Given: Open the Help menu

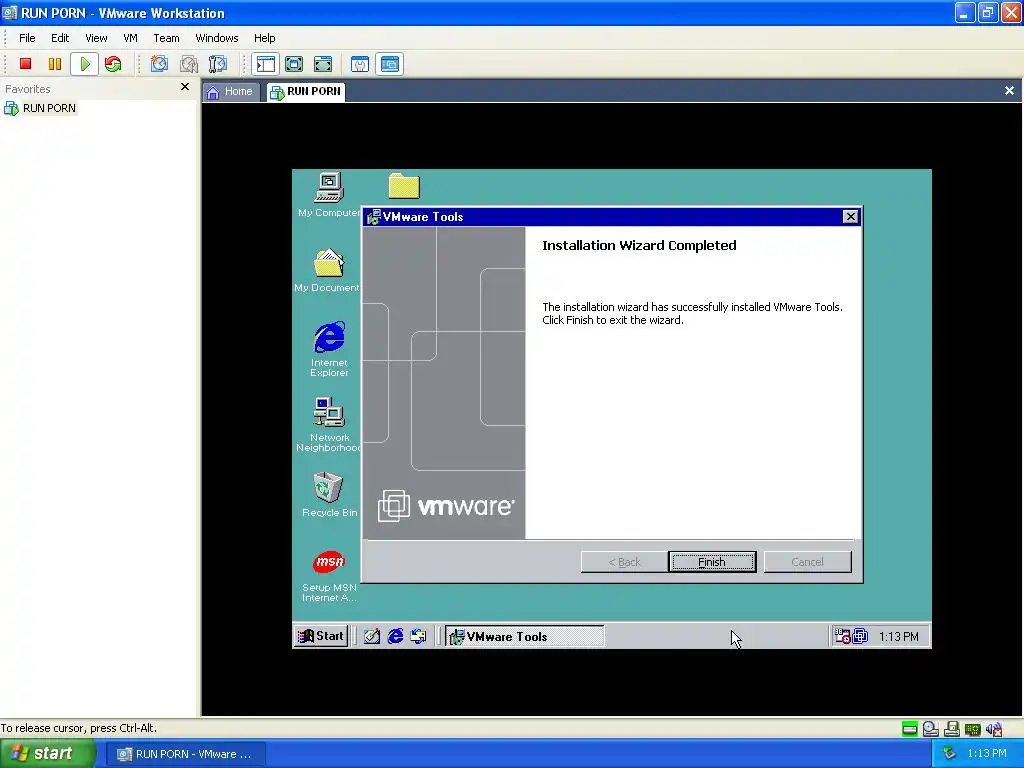Looking at the screenshot, I should pos(264,38).
